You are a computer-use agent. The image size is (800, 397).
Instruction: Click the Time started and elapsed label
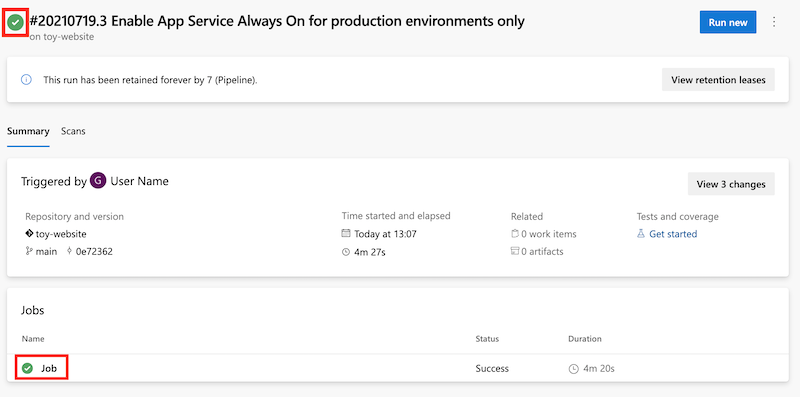pyautogui.click(x=396, y=216)
